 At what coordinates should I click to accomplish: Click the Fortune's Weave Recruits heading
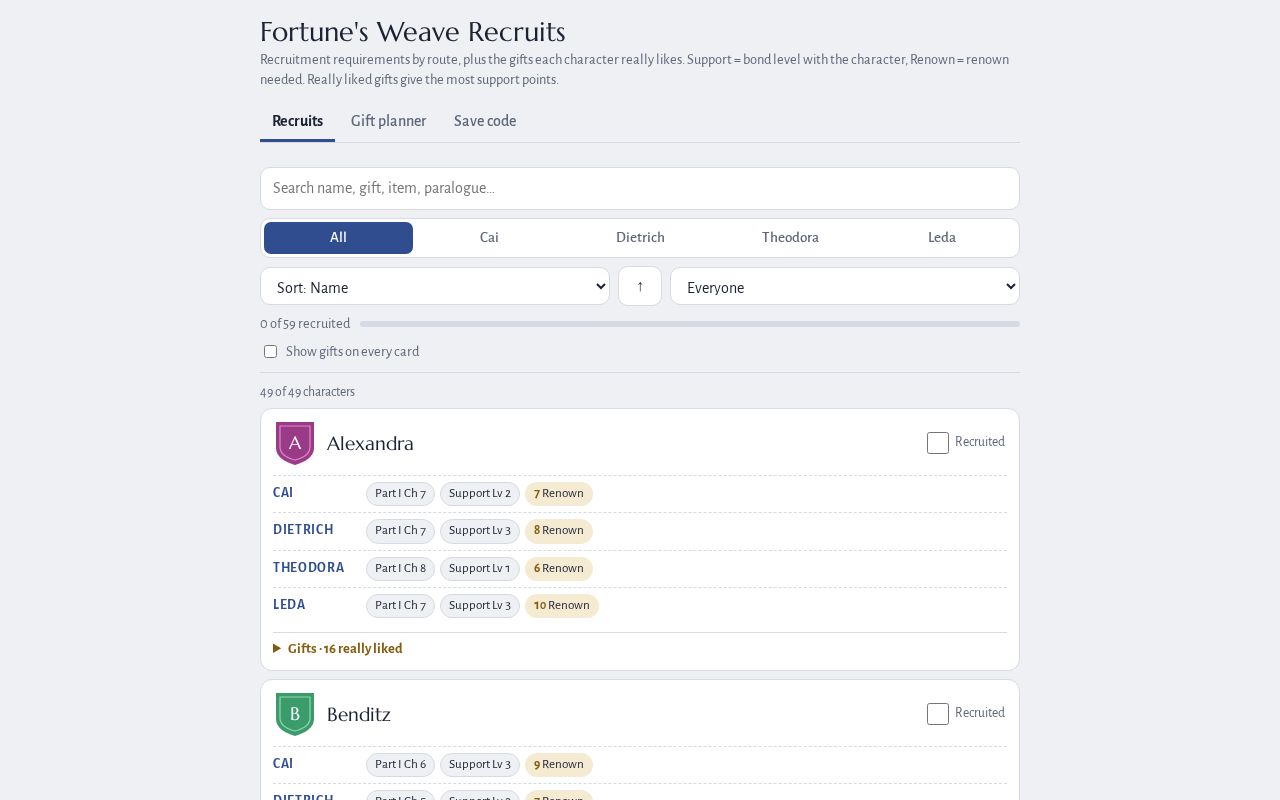pyautogui.click(x=413, y=32)
